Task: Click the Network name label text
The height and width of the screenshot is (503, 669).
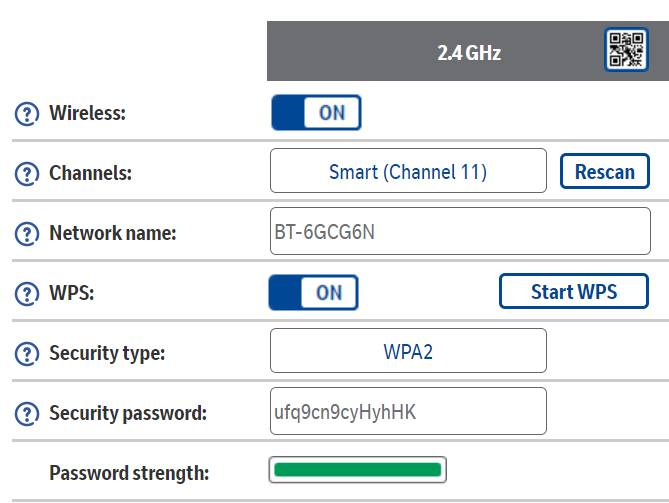Action: pos(112,234)
